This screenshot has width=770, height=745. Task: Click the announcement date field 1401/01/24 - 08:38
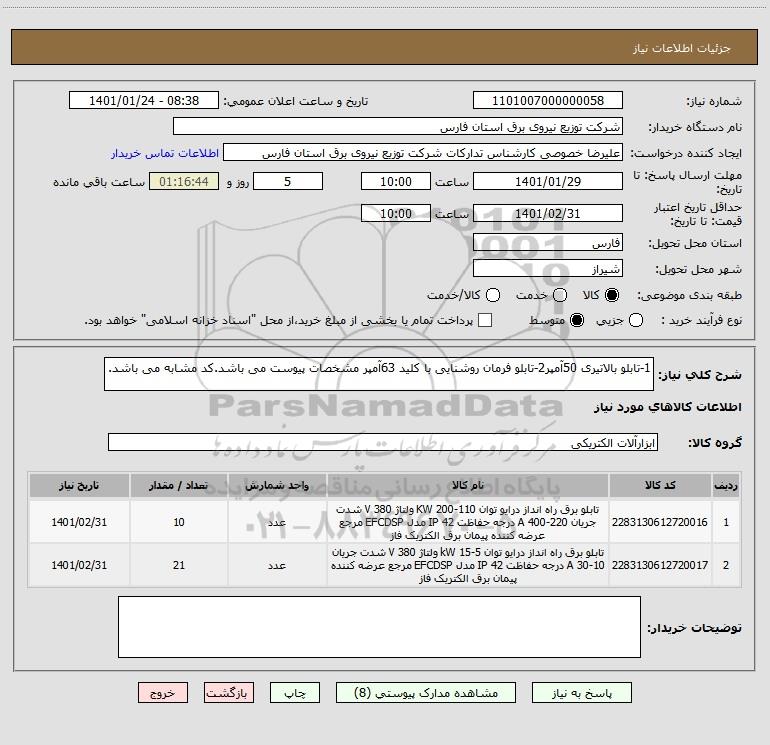[143, 100]
